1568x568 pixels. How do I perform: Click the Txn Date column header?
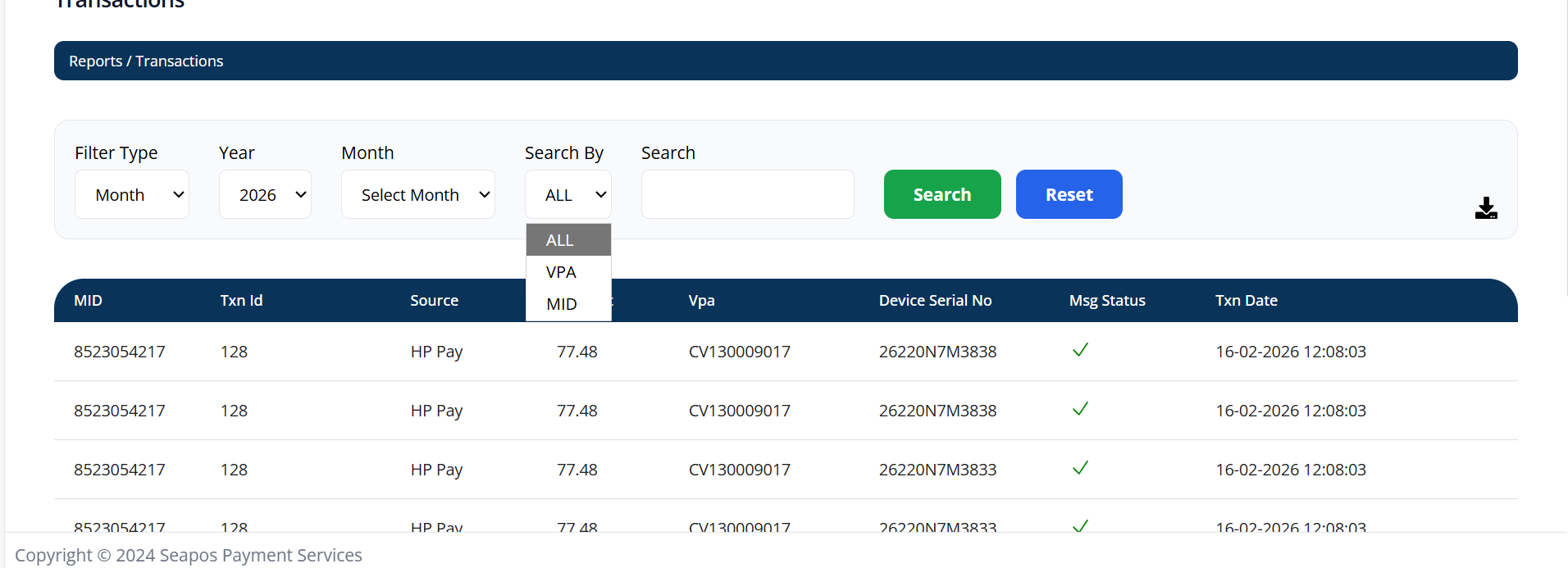pyautogui.click(x=1246, y=301)
